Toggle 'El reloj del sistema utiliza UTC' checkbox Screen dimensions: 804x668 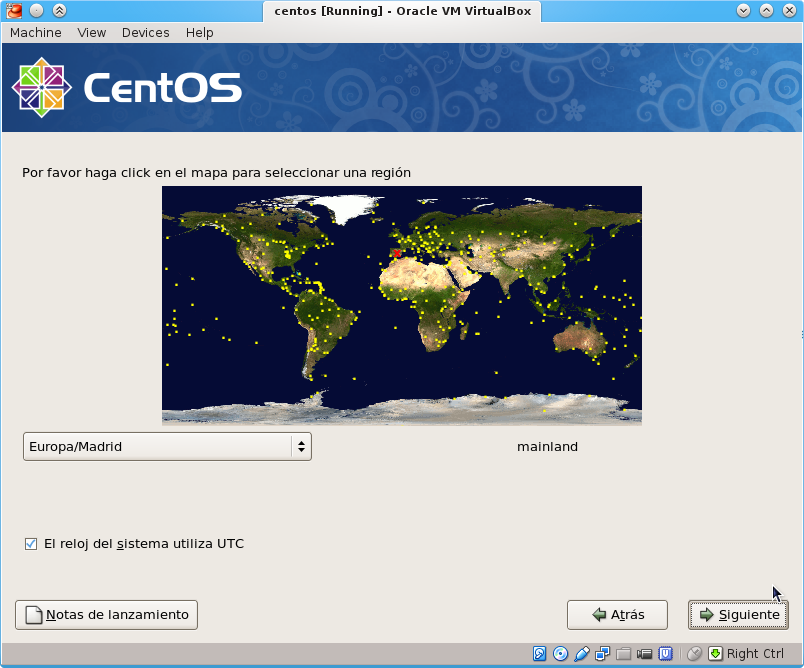31,544
